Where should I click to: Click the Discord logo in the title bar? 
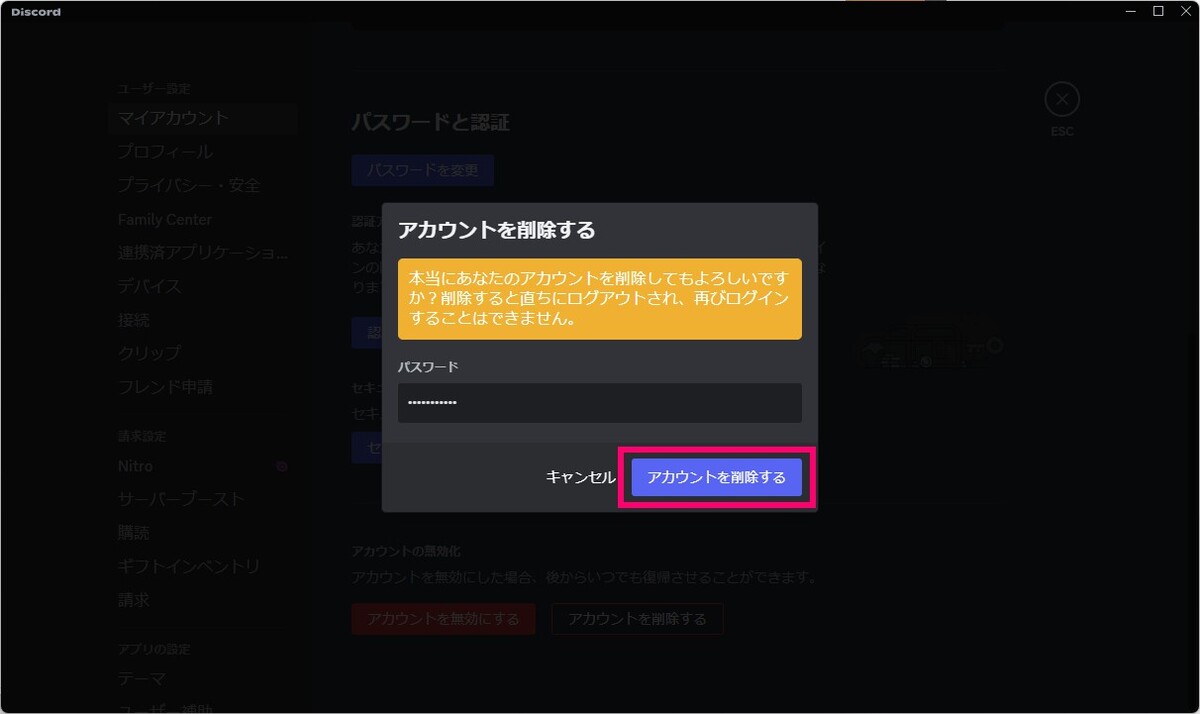[36, 12]
